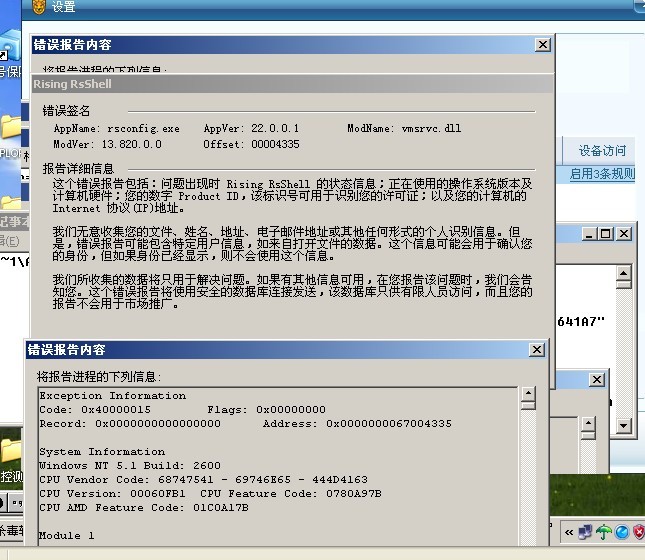The height and width of the screenshot is (560, 645).
Task: Click the 报告详细信息 section heading
Action: click(x=78, y=169)
